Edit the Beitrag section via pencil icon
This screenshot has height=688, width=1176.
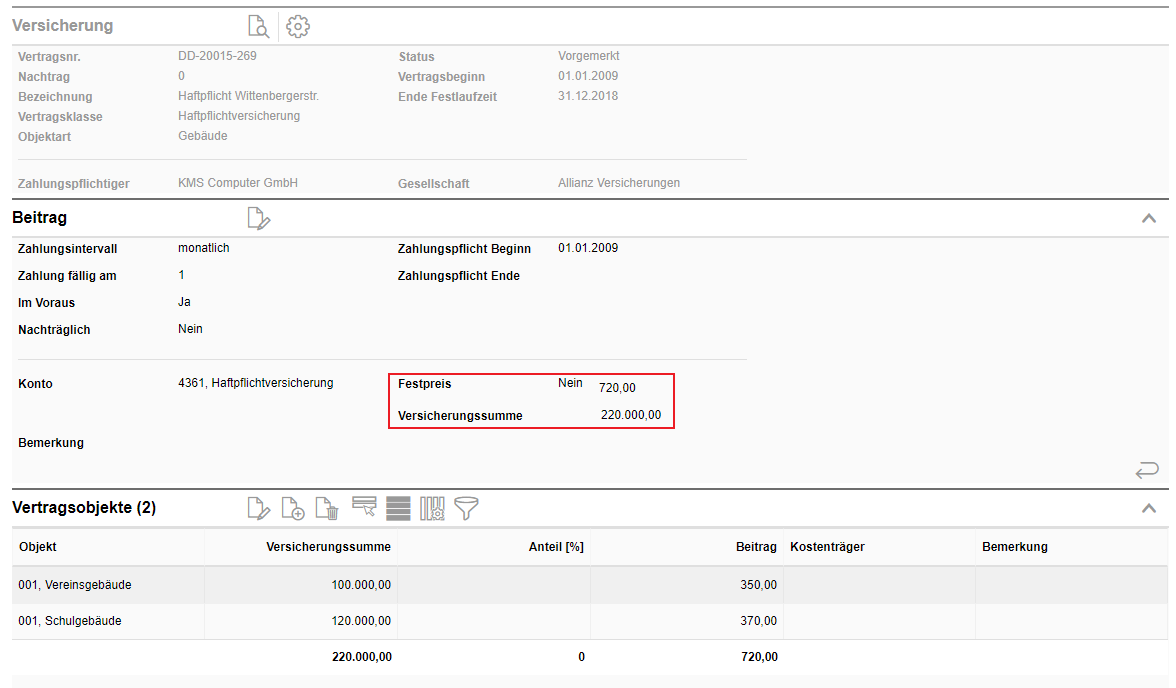click(x=259, y=218)
